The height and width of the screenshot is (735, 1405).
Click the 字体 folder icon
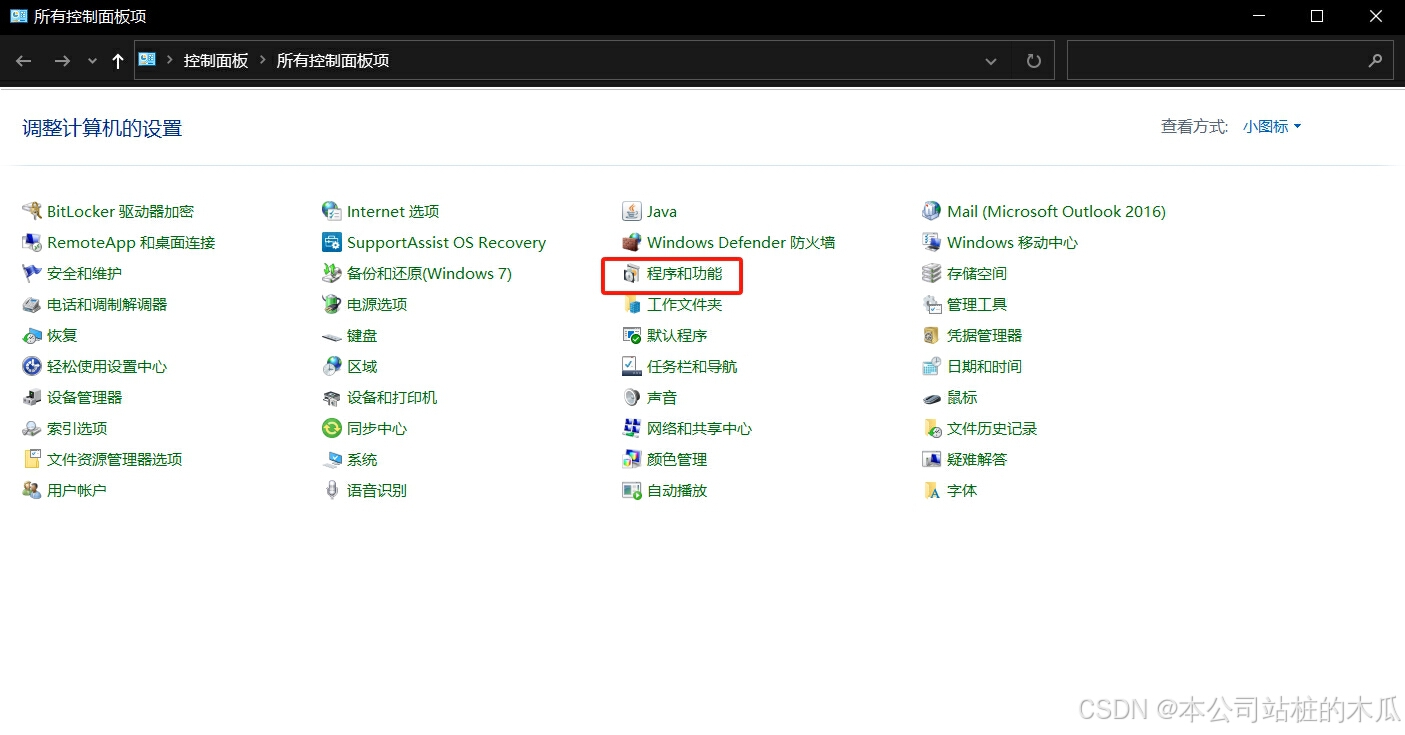tap(931, 490)
